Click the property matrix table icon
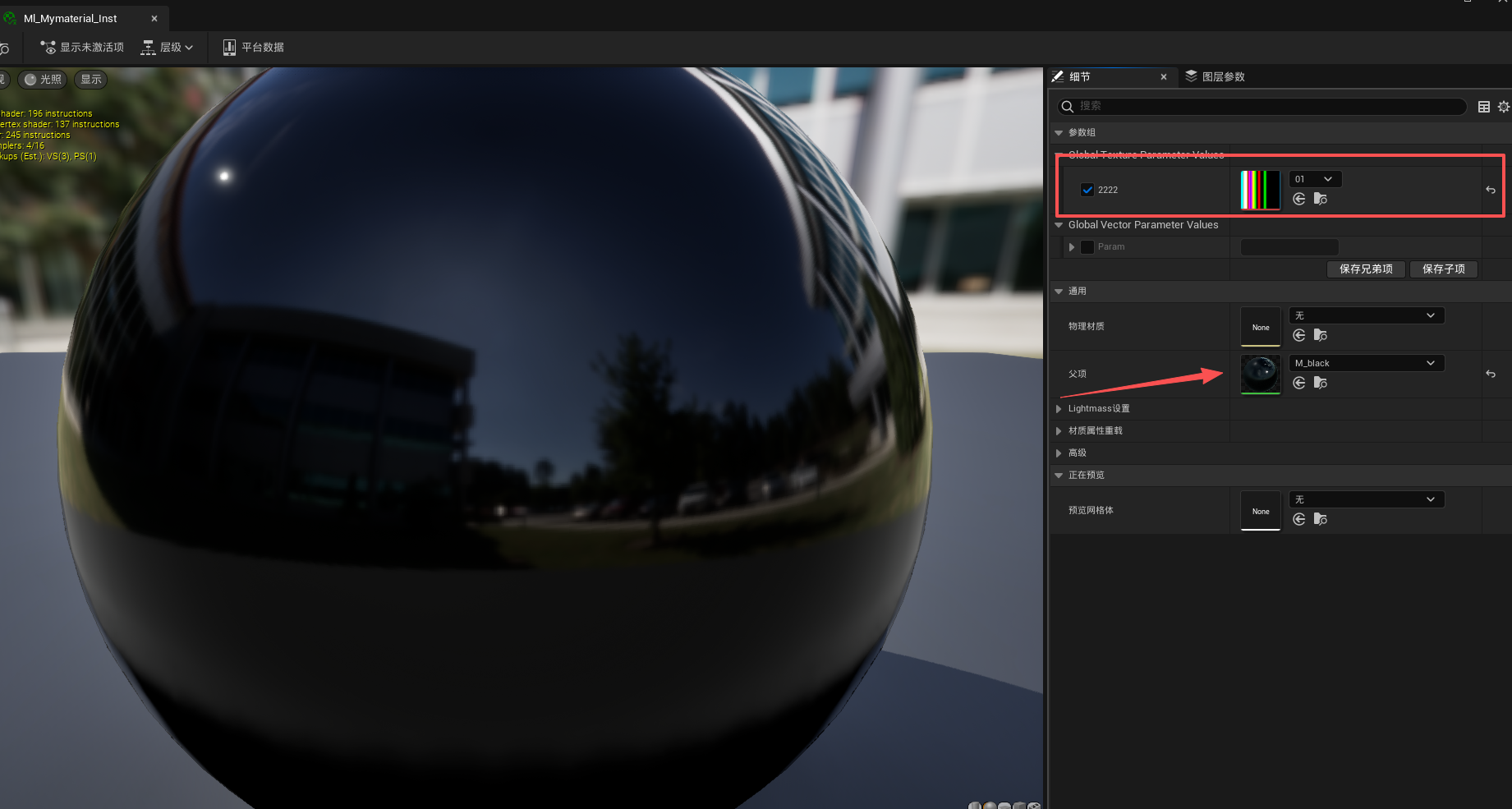 tap(1484, 107)
